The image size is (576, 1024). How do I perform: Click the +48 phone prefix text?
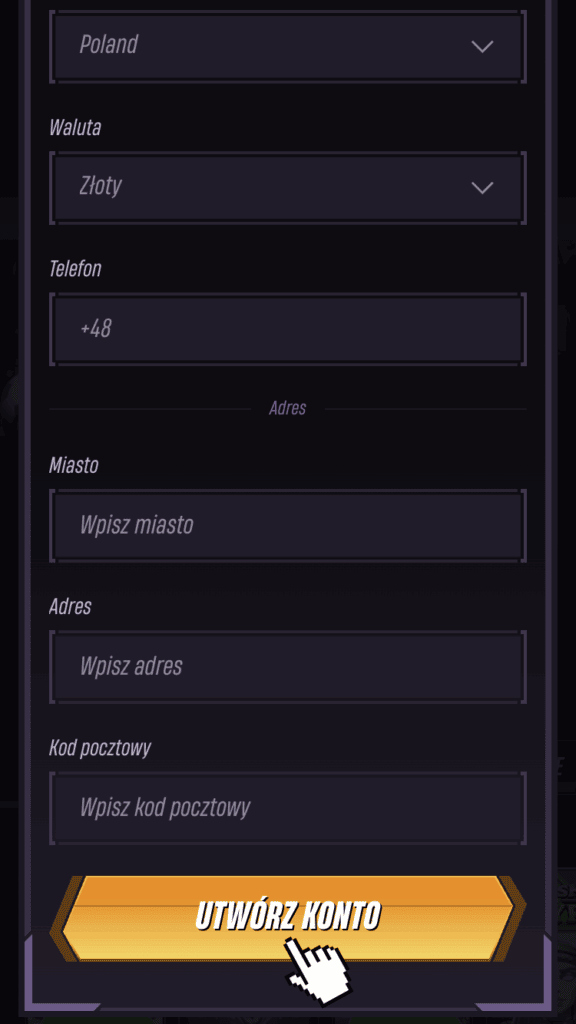click(x=95, y=328)
